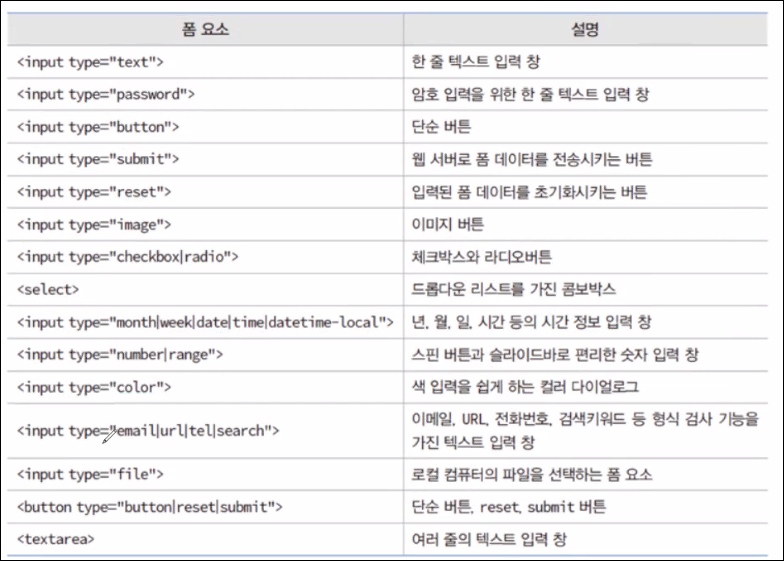Viewport: 784px width, 561px height.
Task: Click '한 줄 텍스트 입력 창' description
Action: click(x=476, y=62)
